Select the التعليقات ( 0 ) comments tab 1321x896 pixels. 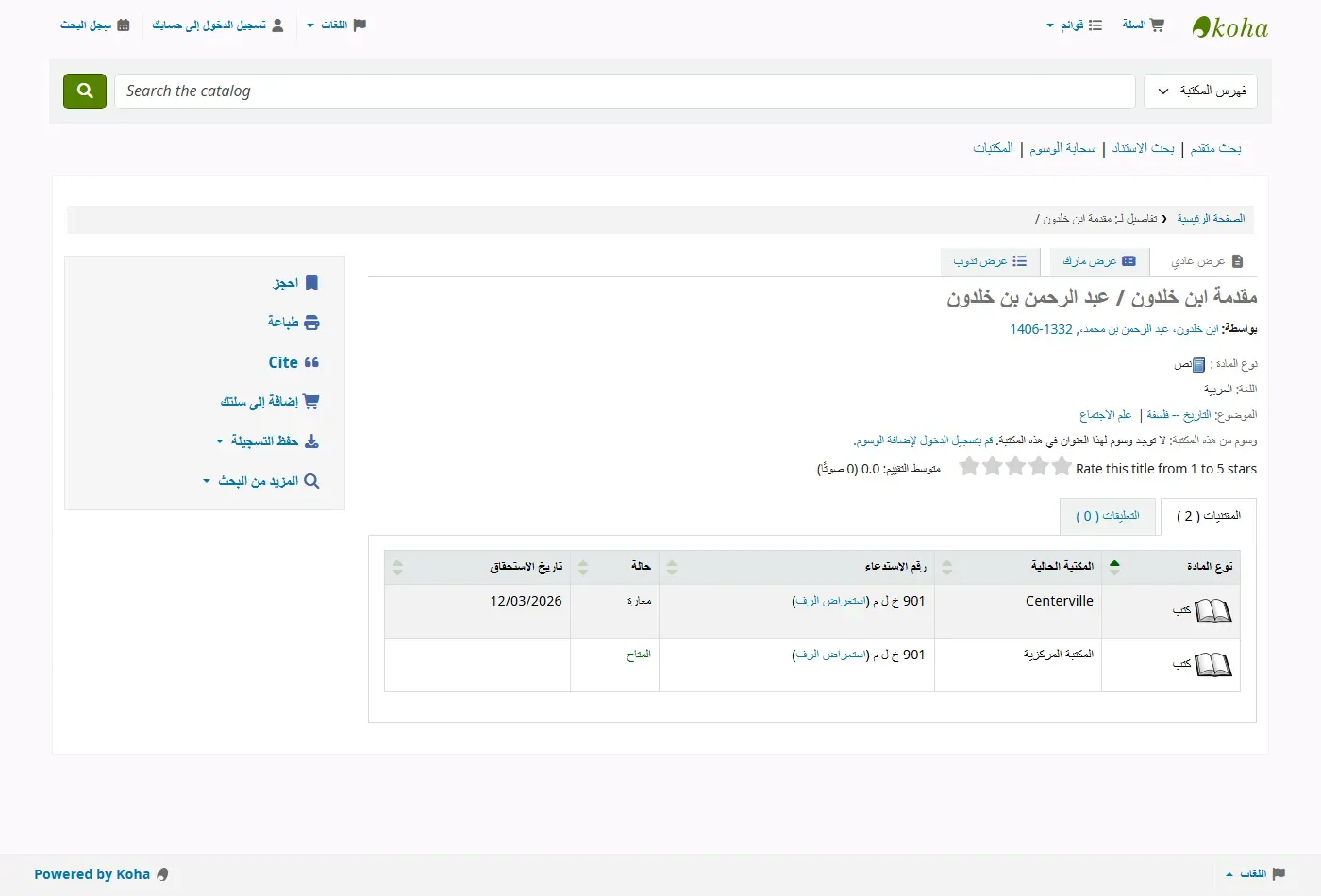(1108, 516)
